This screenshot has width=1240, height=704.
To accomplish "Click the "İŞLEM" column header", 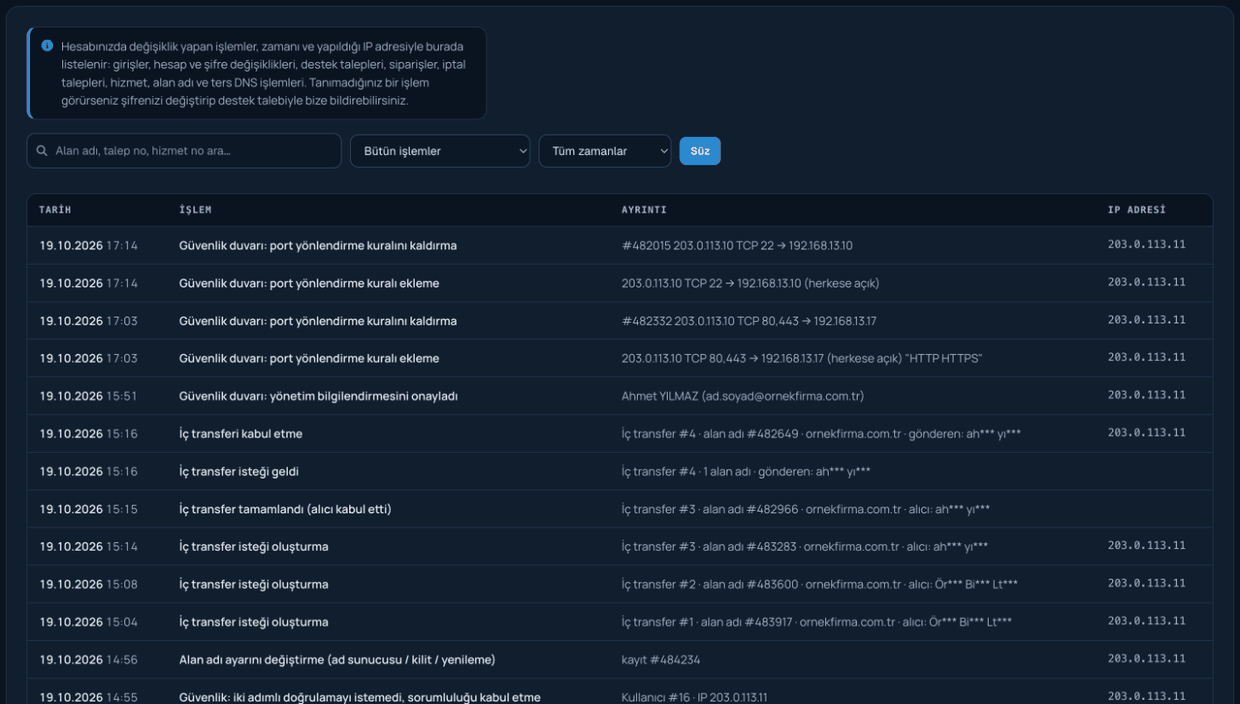I will (195, 210).
